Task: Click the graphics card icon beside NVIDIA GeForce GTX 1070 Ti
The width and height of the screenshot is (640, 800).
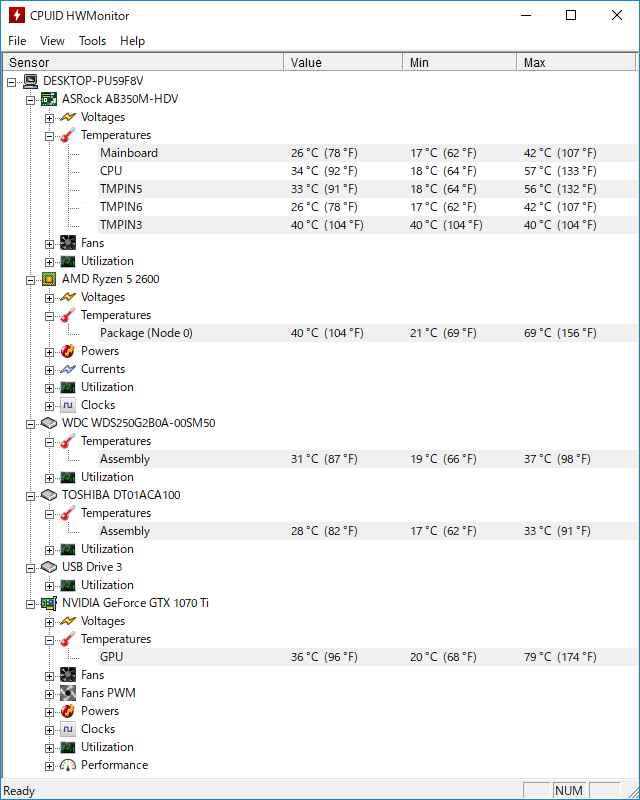Action: [49, 603]
